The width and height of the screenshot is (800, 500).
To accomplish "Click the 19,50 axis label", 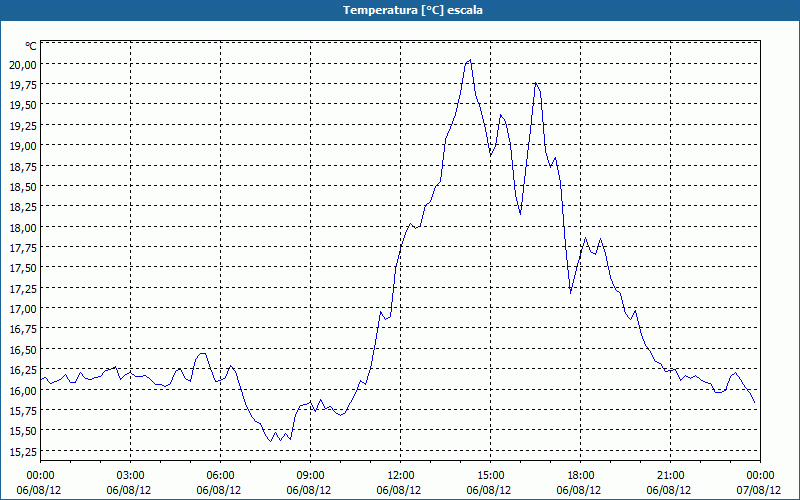I will pyautogui.click(x=23, y=105).
